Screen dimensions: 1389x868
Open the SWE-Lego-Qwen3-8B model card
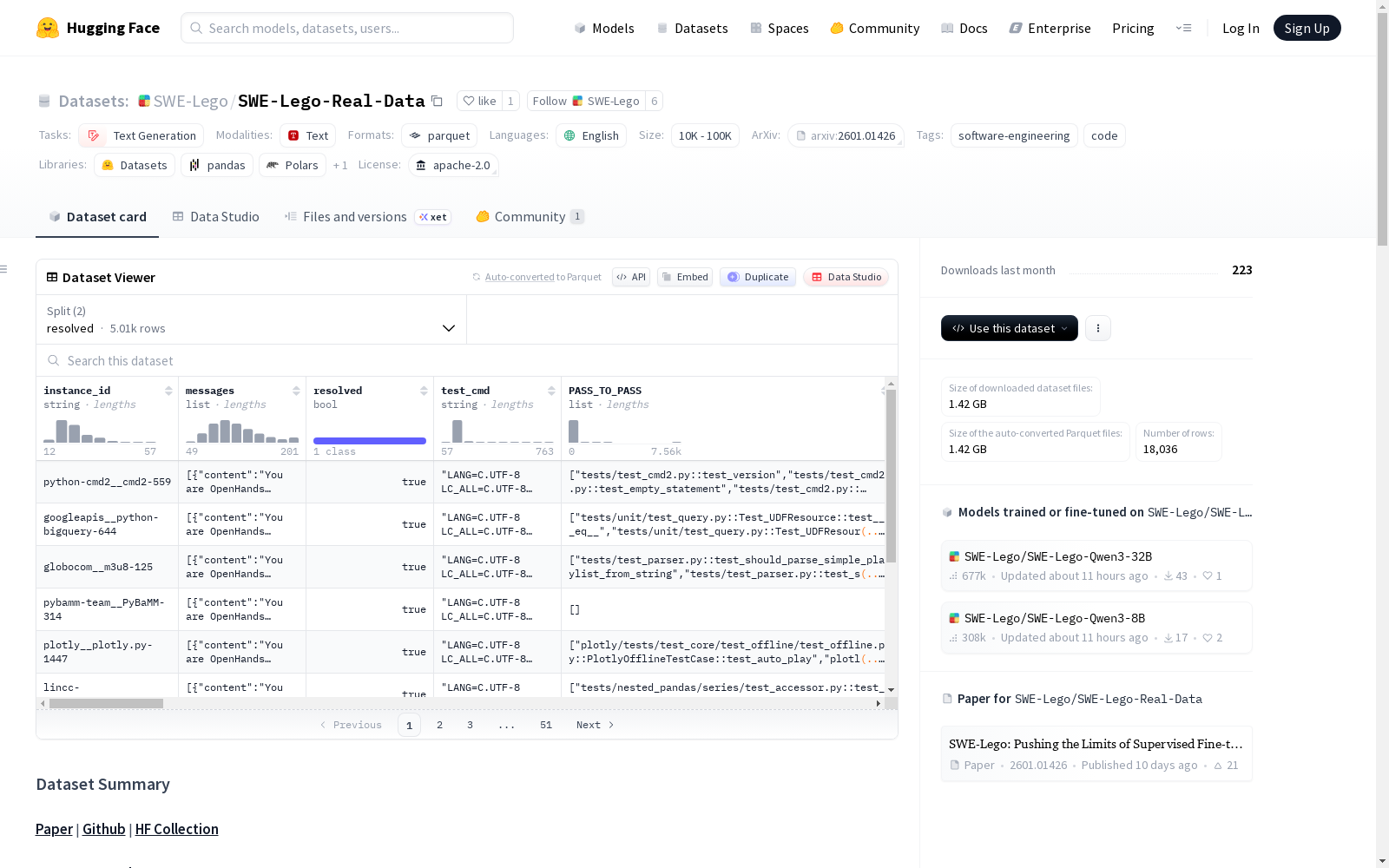coord(1096,627)
